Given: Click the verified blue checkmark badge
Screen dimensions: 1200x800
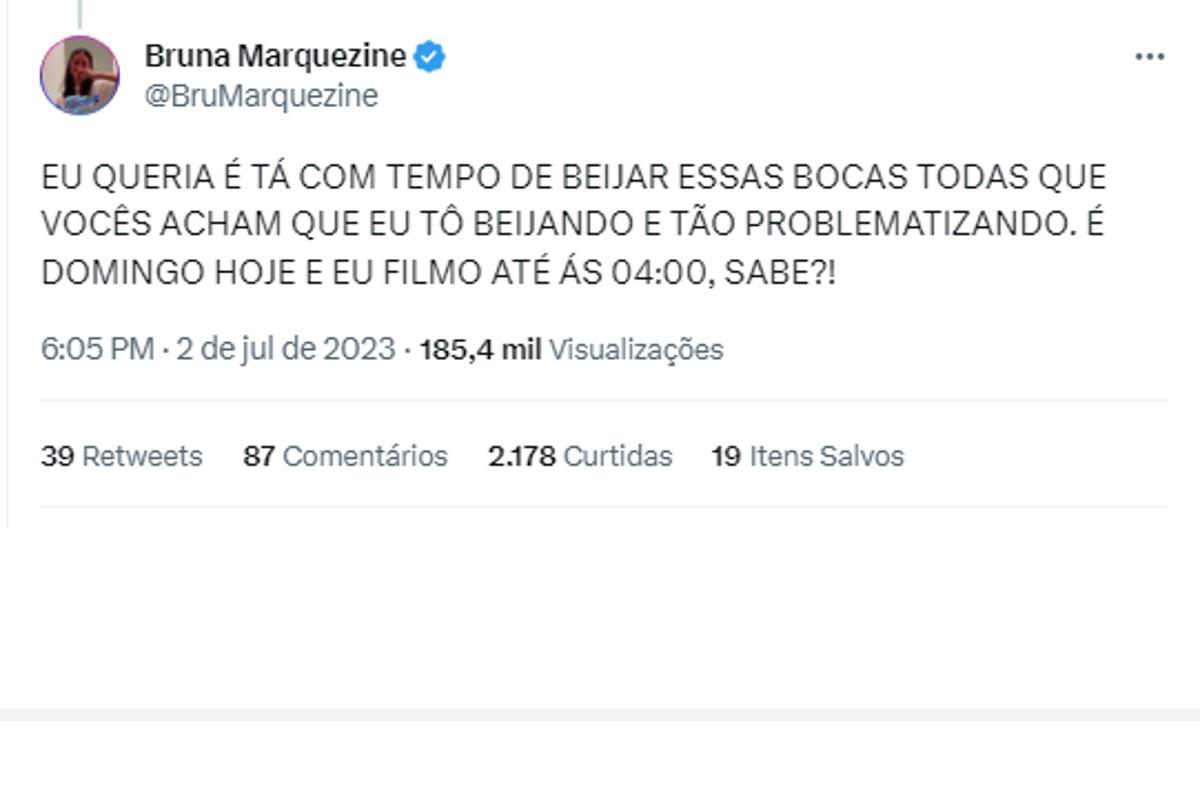Looking at the screenshot, I should click(430, 56).
